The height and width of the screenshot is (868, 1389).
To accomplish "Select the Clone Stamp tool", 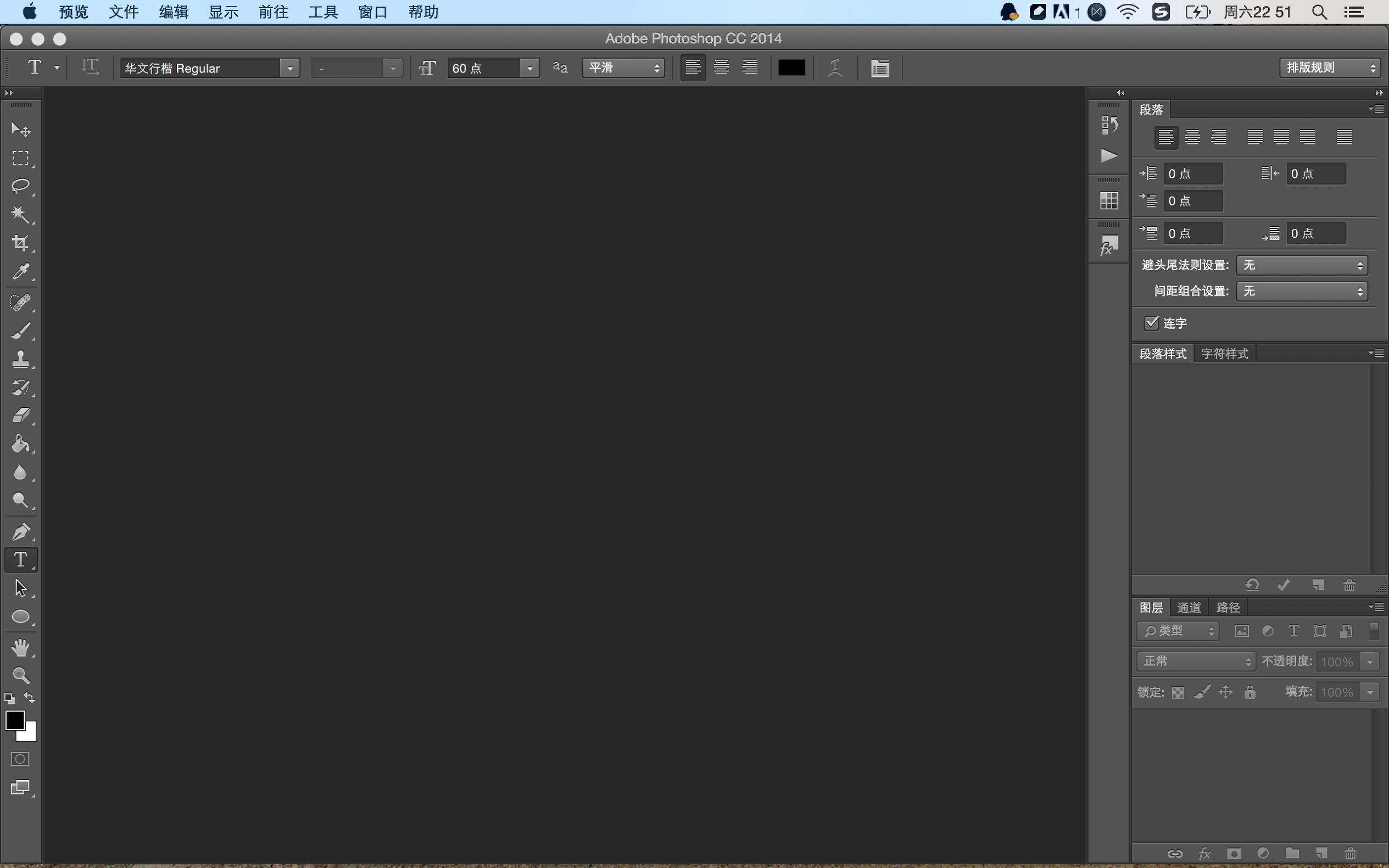I will tap(21, 360).
